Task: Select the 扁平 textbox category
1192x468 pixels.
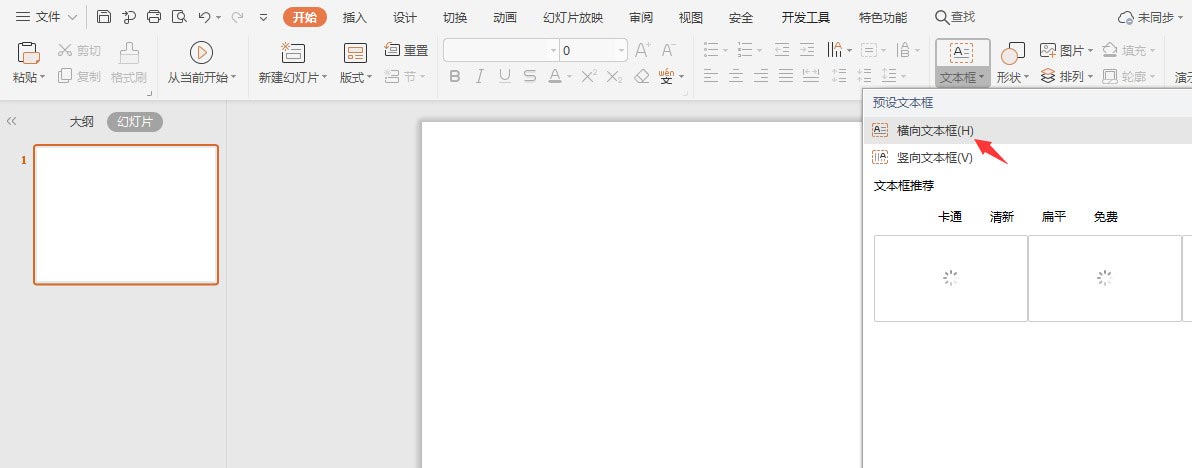Action: pos(1054,217)
